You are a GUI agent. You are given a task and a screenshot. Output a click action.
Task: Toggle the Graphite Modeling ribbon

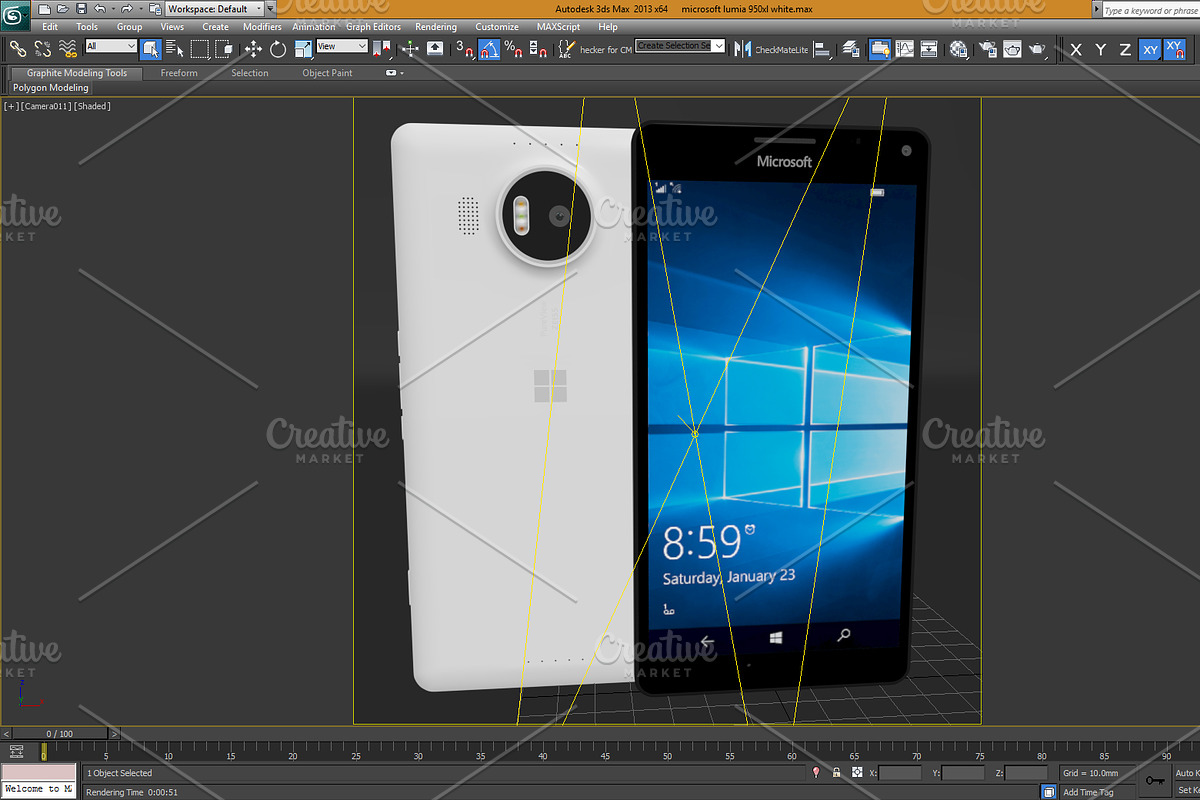(x=880, y=48)
